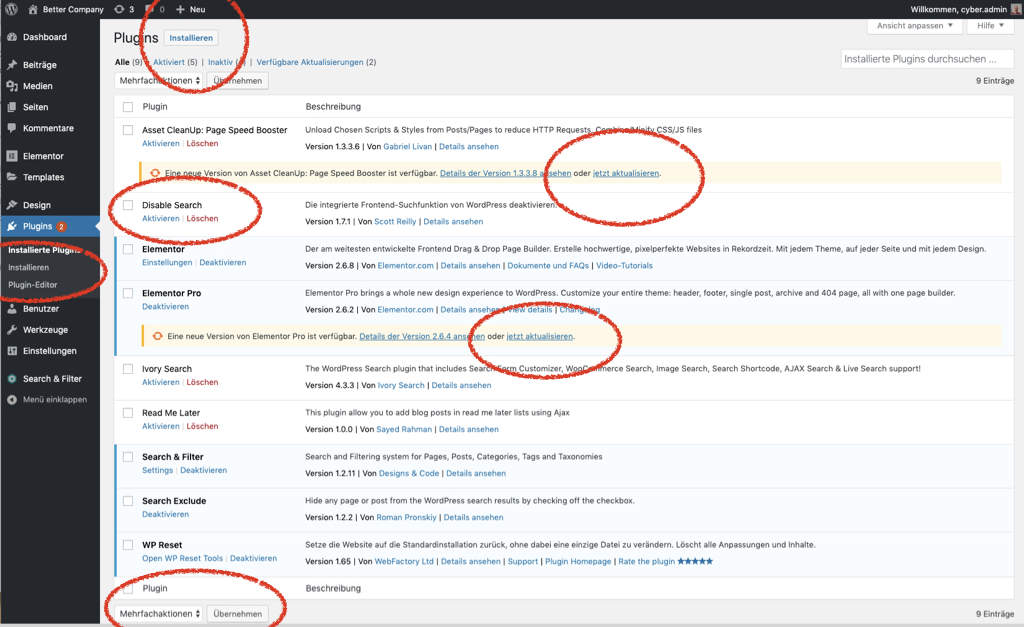The height and width of the screenshot is (627, 1024).
Task: Check the Search & Filter plugin checkbox
Action: (x=128, y=457)
